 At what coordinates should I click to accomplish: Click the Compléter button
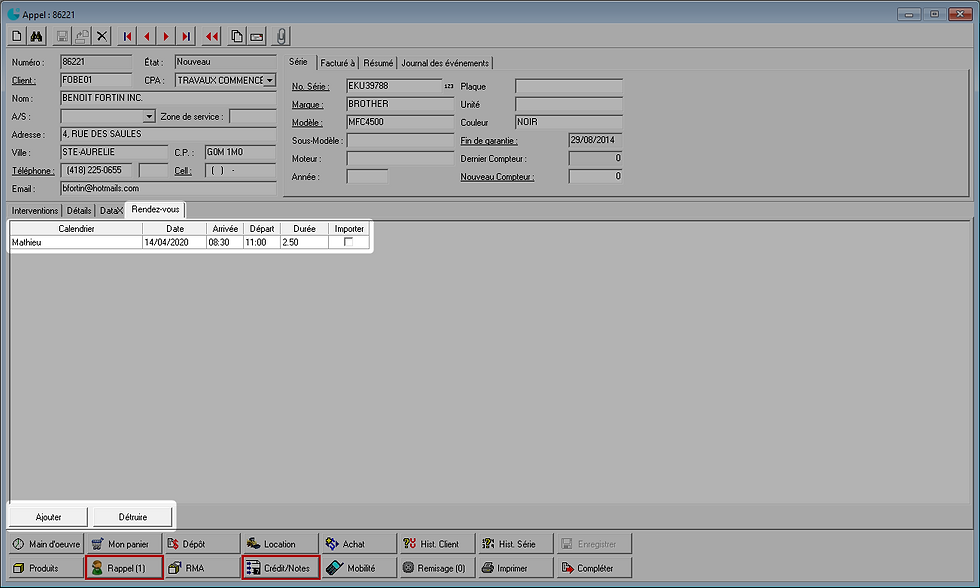[594, 567]
